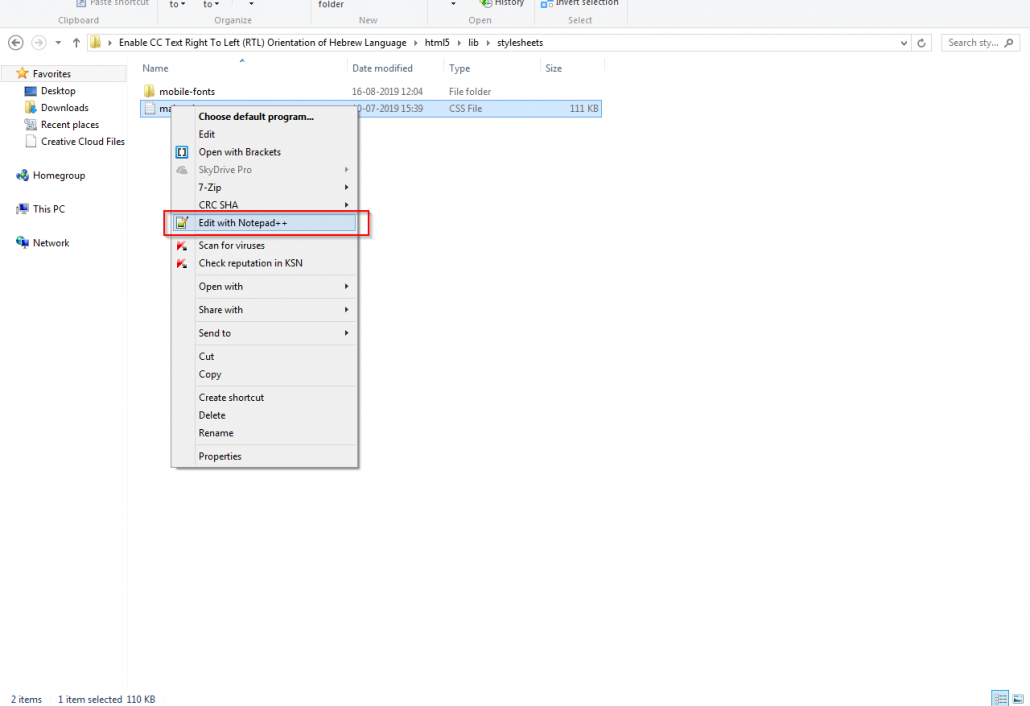Switch to details view in status bar

pyautogui.click(x=999, y=698)
